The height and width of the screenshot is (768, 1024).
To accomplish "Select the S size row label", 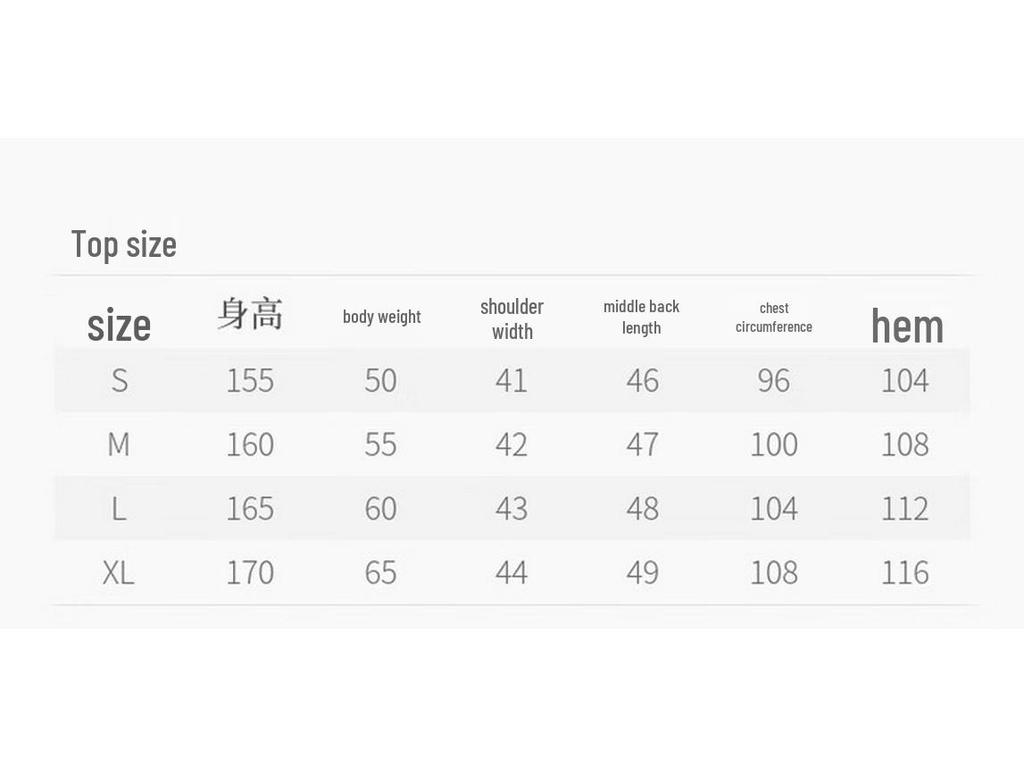I will (119, 381).
